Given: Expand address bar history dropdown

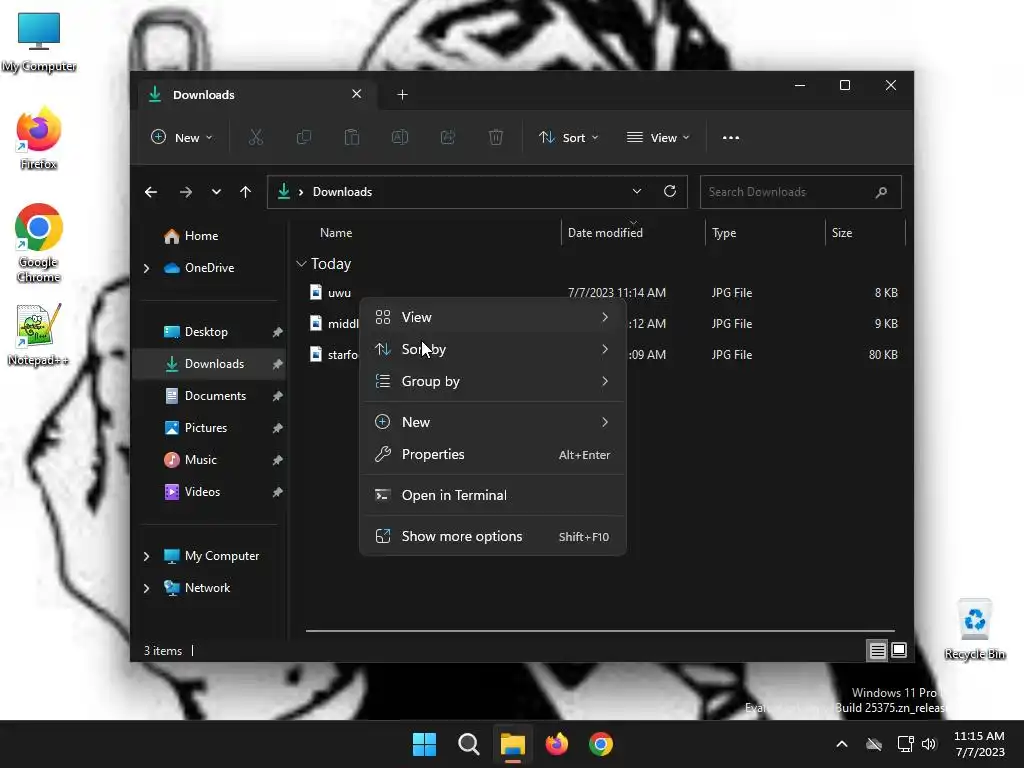Looking at the screenshot, I should [x=637, y=191].
